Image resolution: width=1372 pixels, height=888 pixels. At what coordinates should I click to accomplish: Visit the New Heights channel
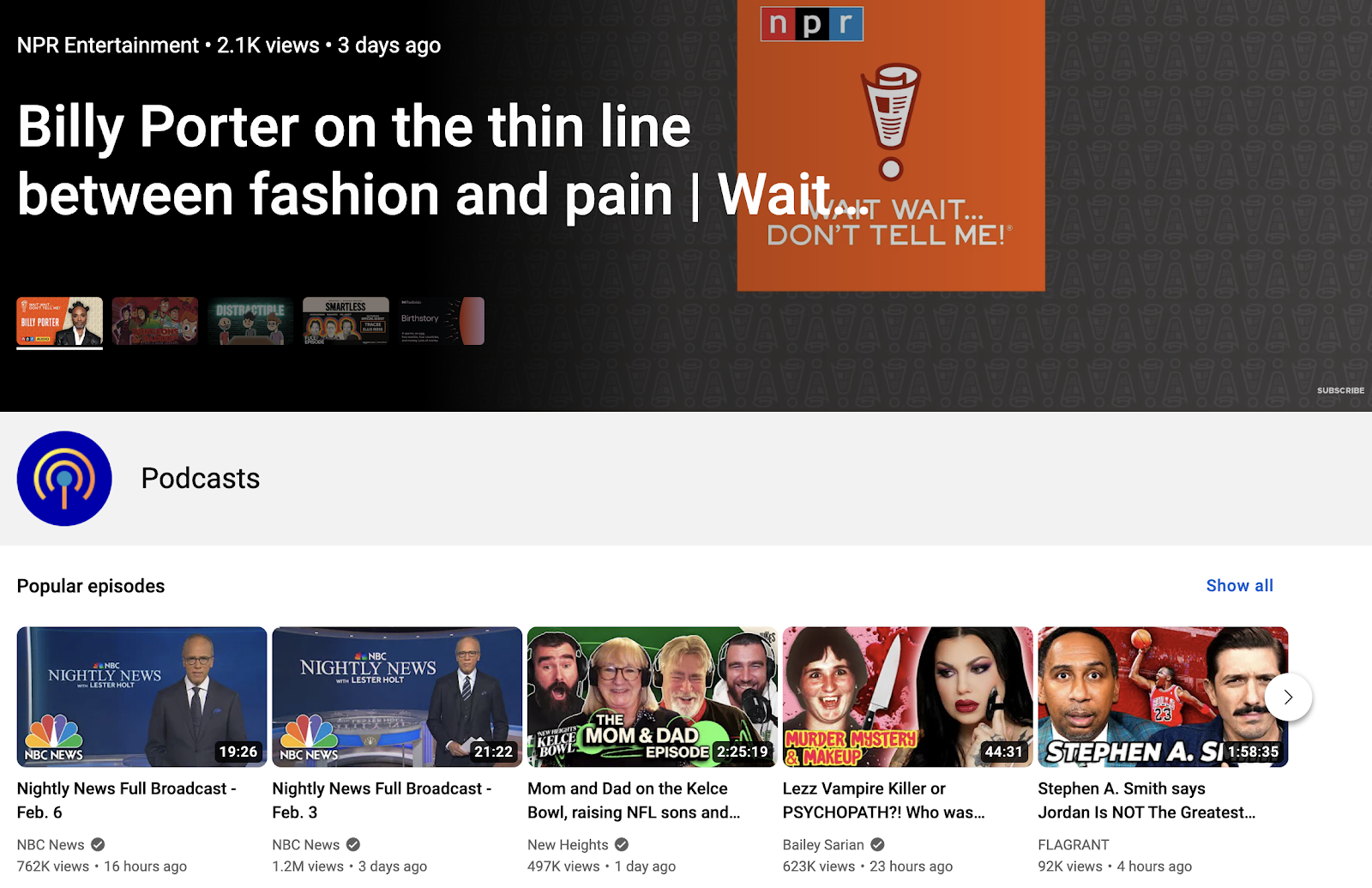[568, 845]
